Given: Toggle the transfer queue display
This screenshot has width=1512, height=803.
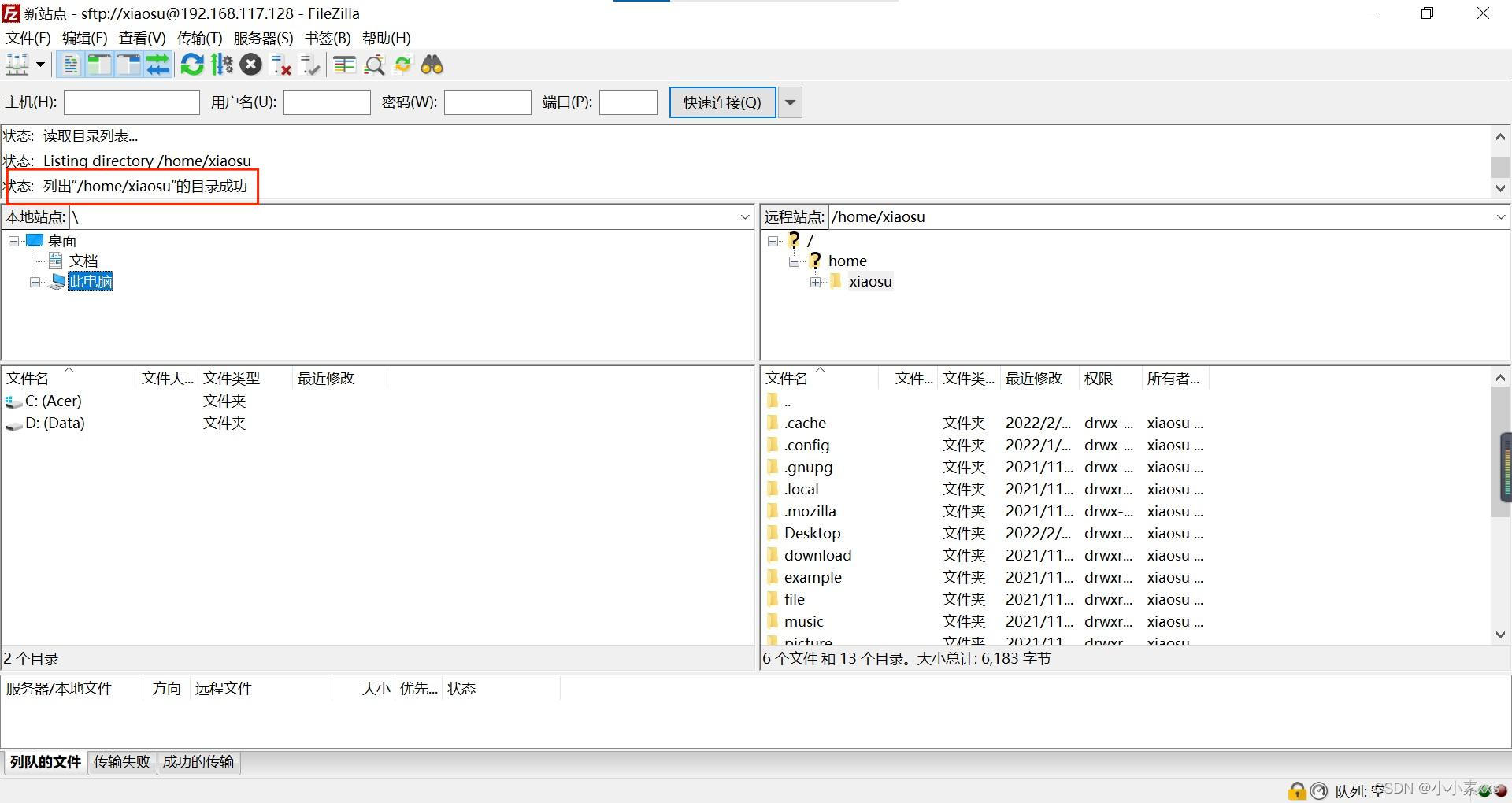Looking at the screenshot, I should pyautogui.click(x=157, y=64).
